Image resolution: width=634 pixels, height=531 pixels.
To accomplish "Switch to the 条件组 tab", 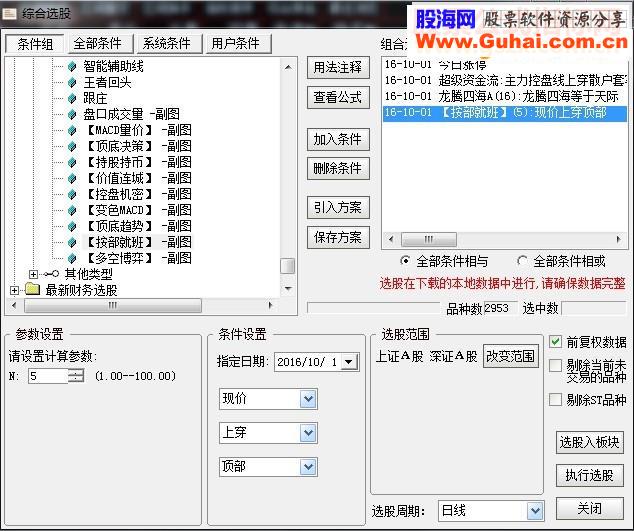I will pos(35,44).
